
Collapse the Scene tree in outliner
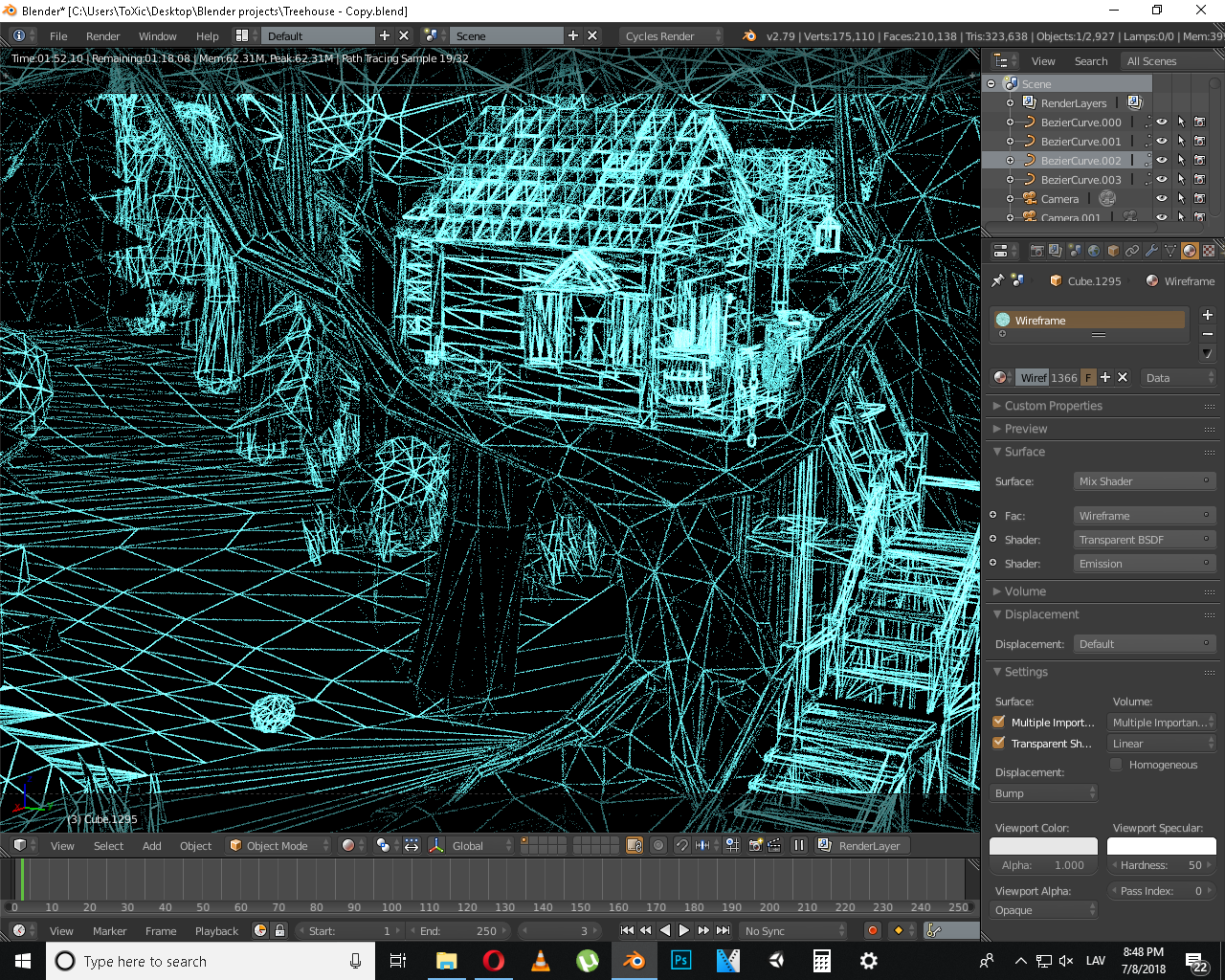(x=991, y=83)
